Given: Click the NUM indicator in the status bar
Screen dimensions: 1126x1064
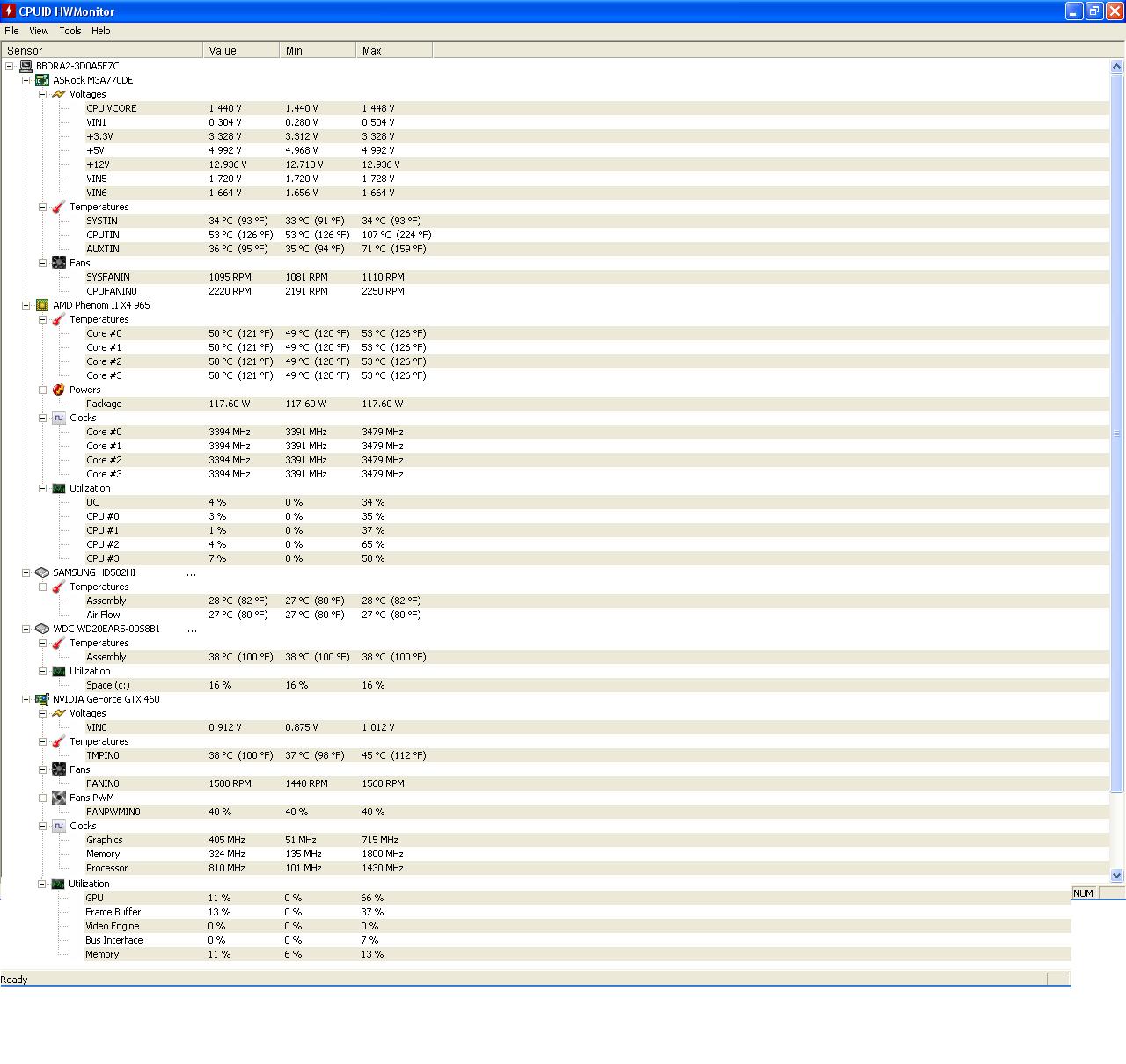Looking at the screenshot, I should [1084, 893].
